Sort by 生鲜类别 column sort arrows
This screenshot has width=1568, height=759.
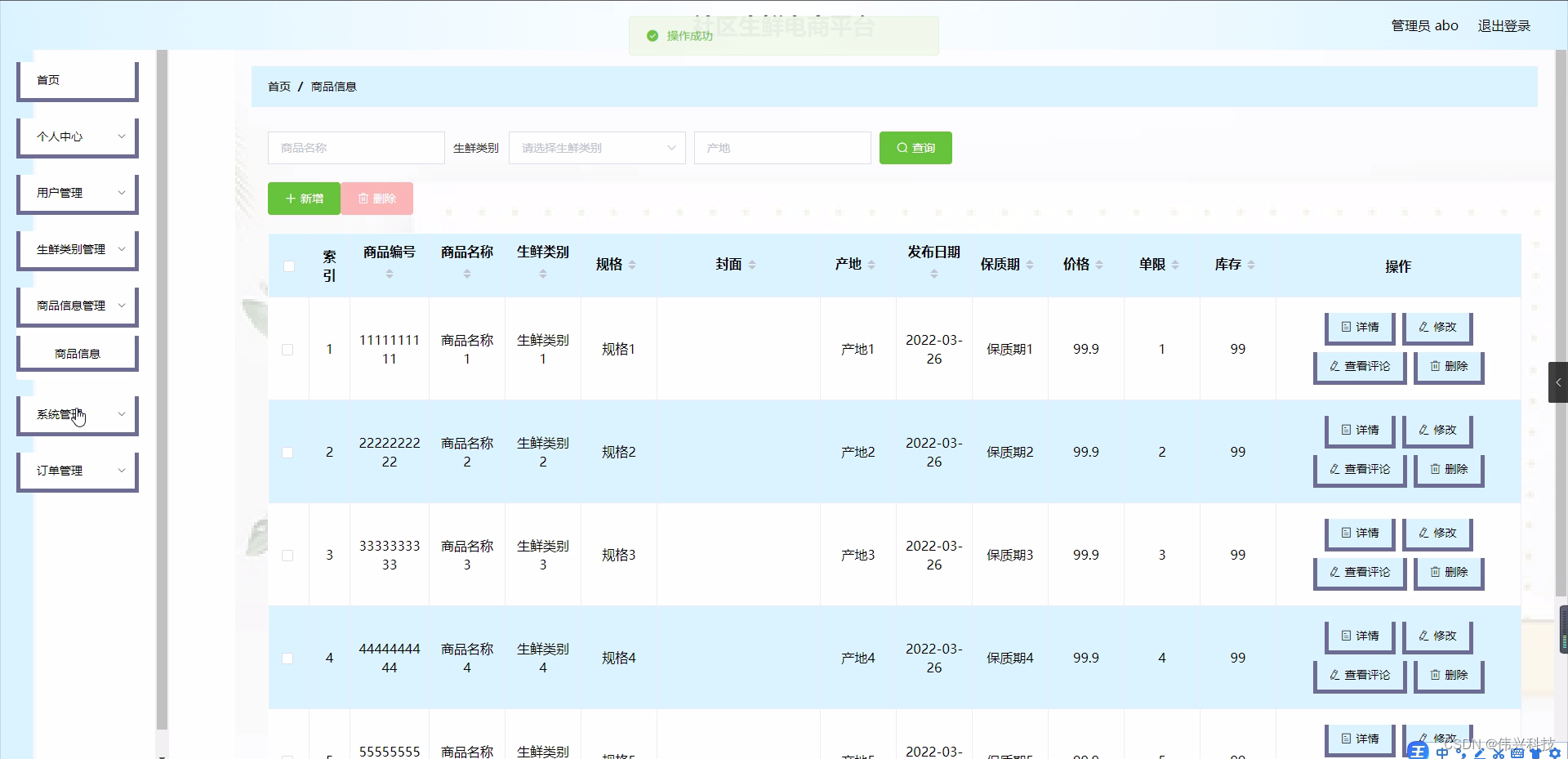click(543, 275)
